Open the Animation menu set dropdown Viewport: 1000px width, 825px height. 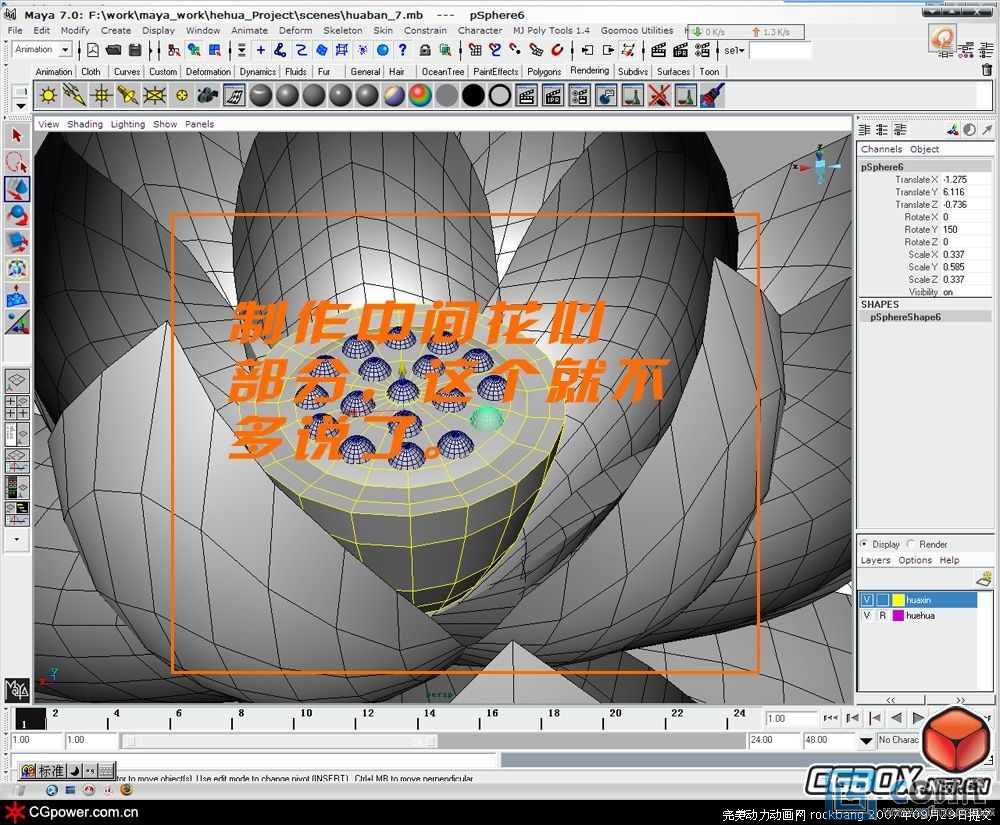65,50
